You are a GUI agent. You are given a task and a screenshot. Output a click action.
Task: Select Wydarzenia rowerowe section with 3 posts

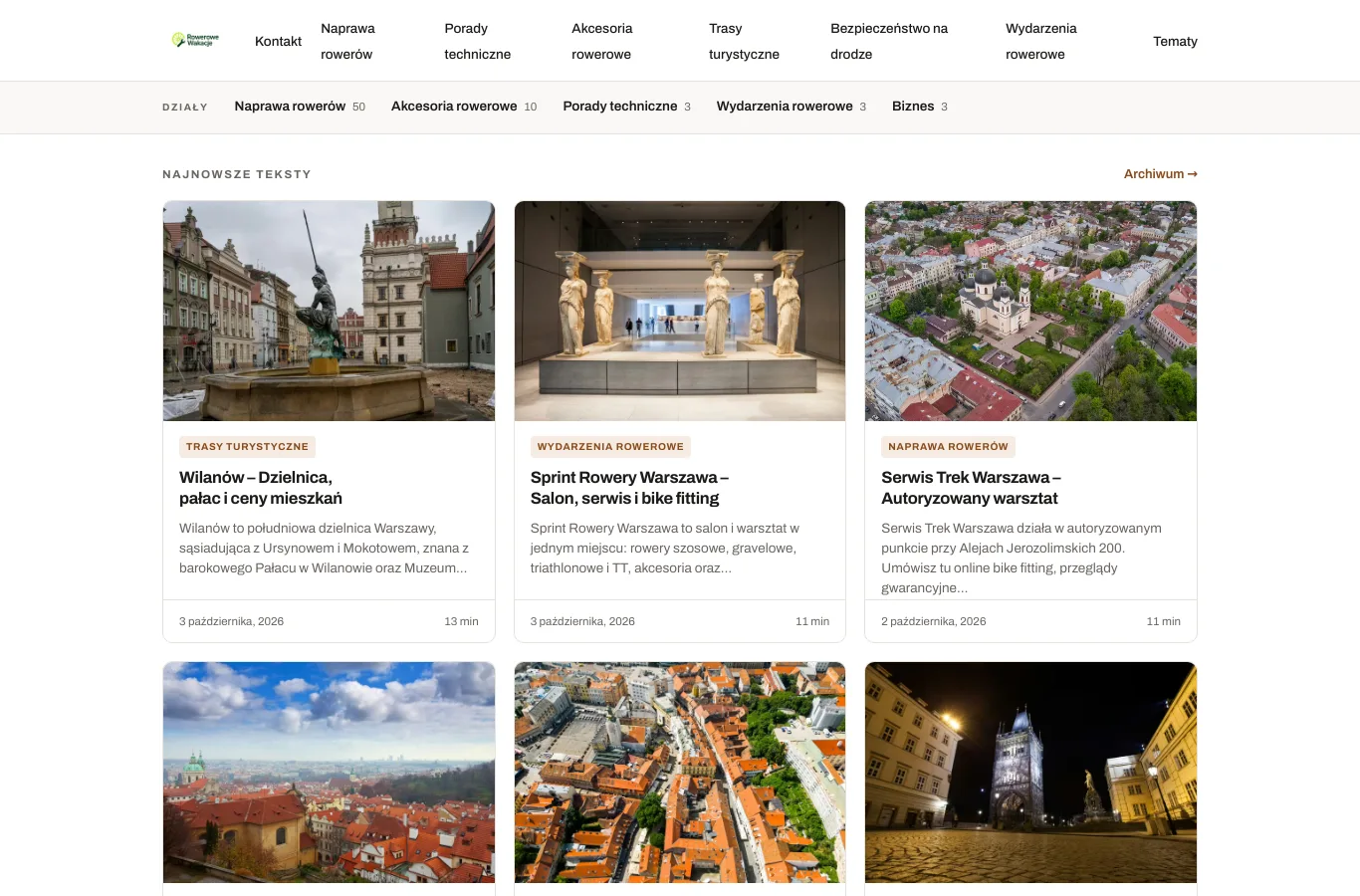click(792, 107)
